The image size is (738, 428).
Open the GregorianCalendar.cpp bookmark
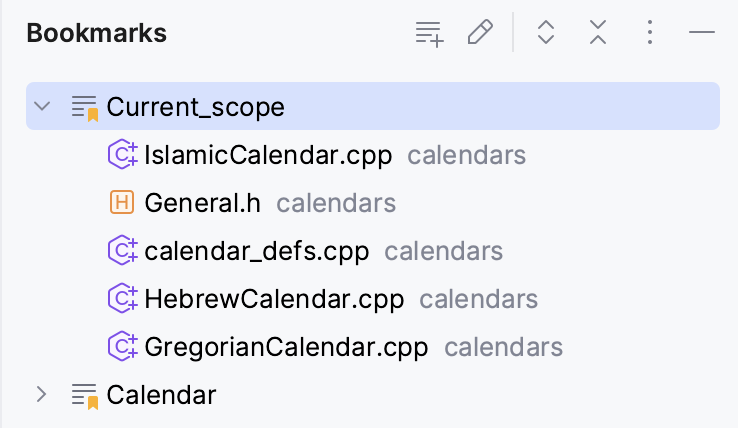[x=286, y=347]
